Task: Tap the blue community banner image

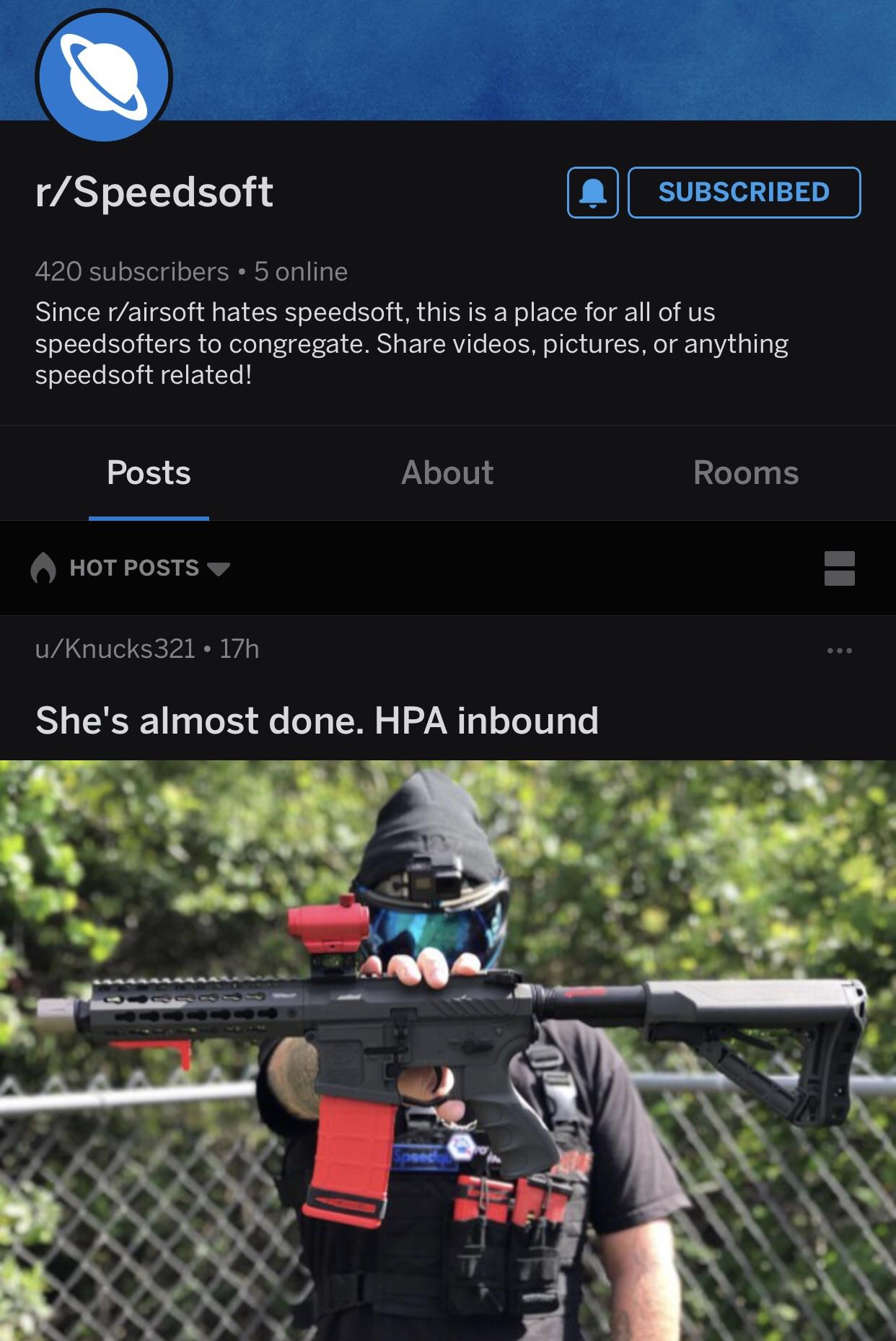Action: (x=534, y=60)
